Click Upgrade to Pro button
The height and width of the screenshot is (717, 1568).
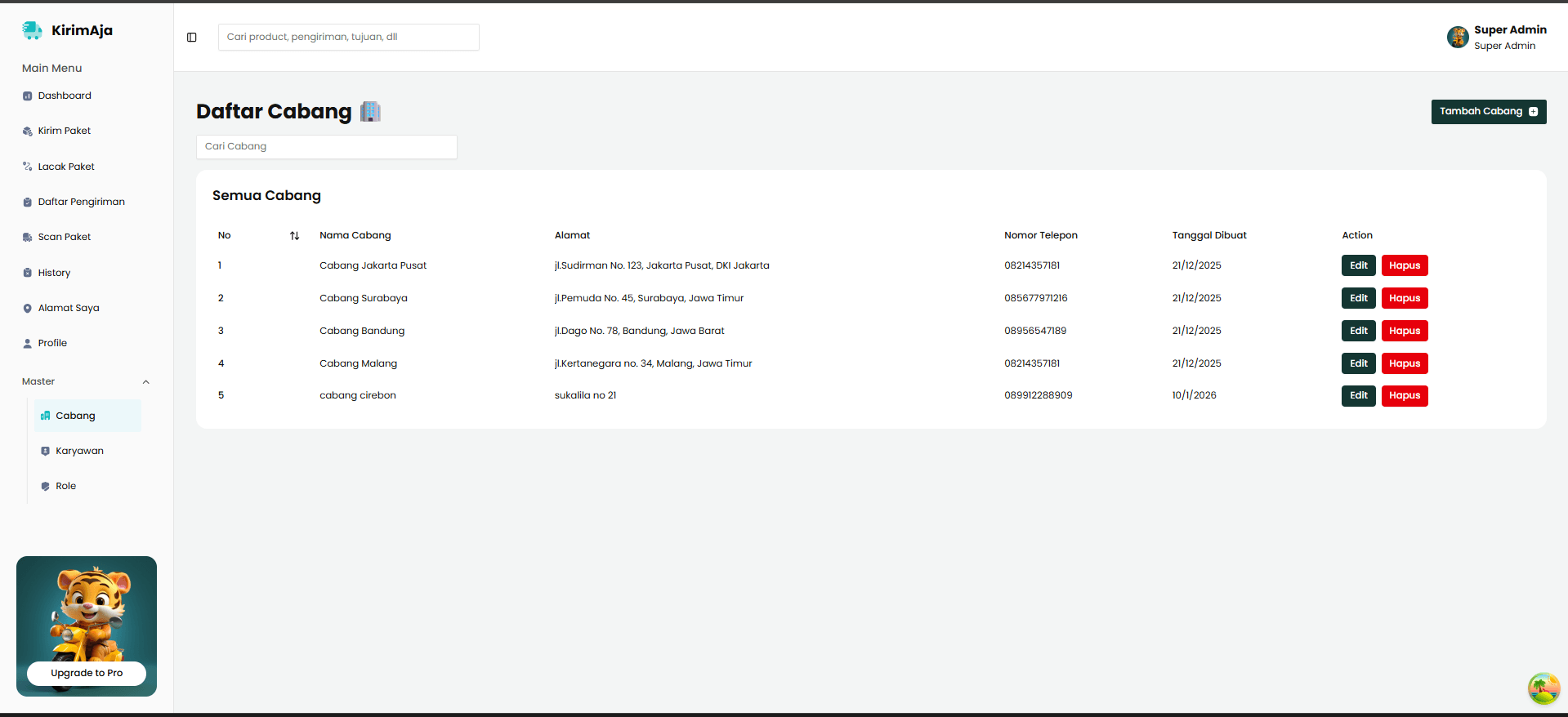tap(87, 674)
